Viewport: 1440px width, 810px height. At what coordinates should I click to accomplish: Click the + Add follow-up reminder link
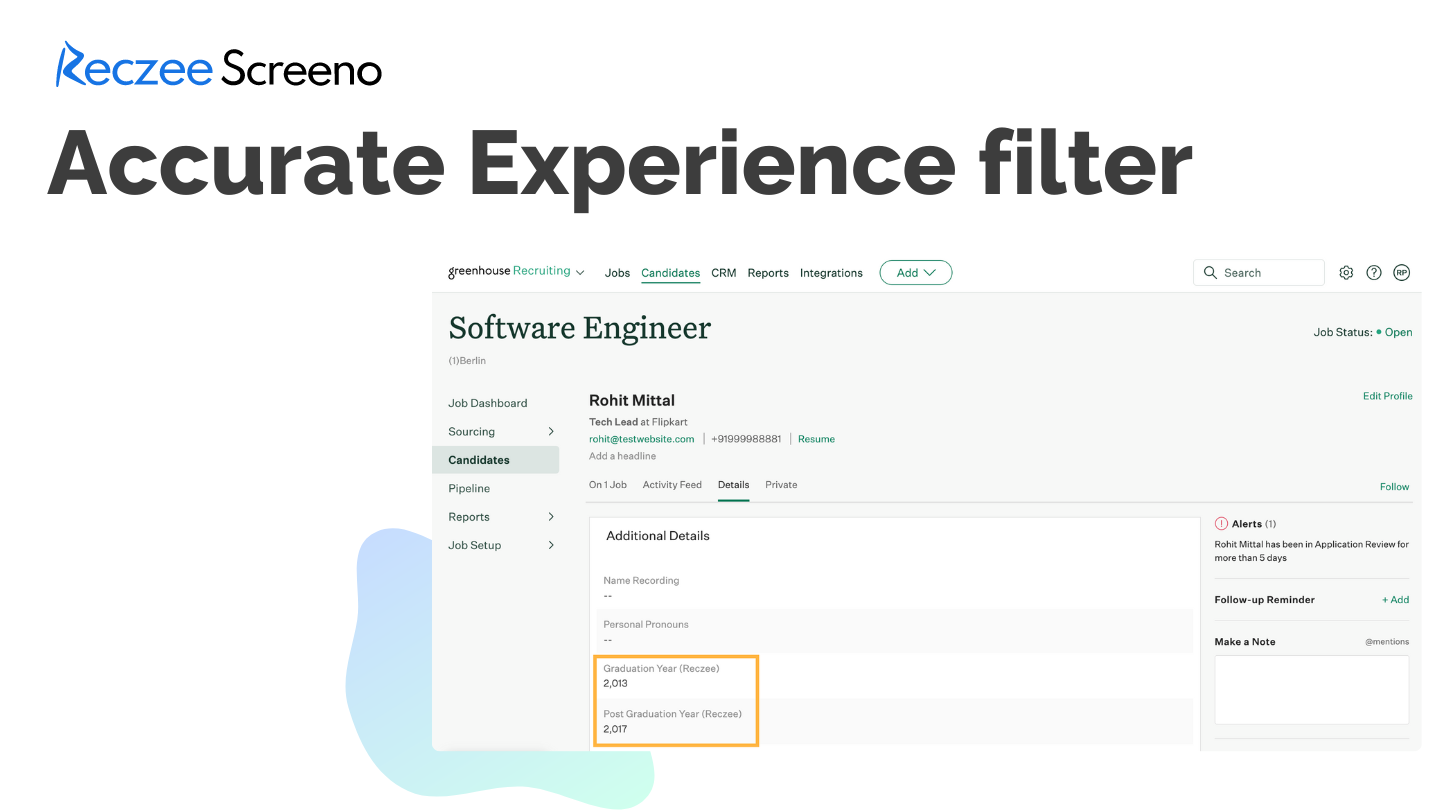tap(1395, 600)
